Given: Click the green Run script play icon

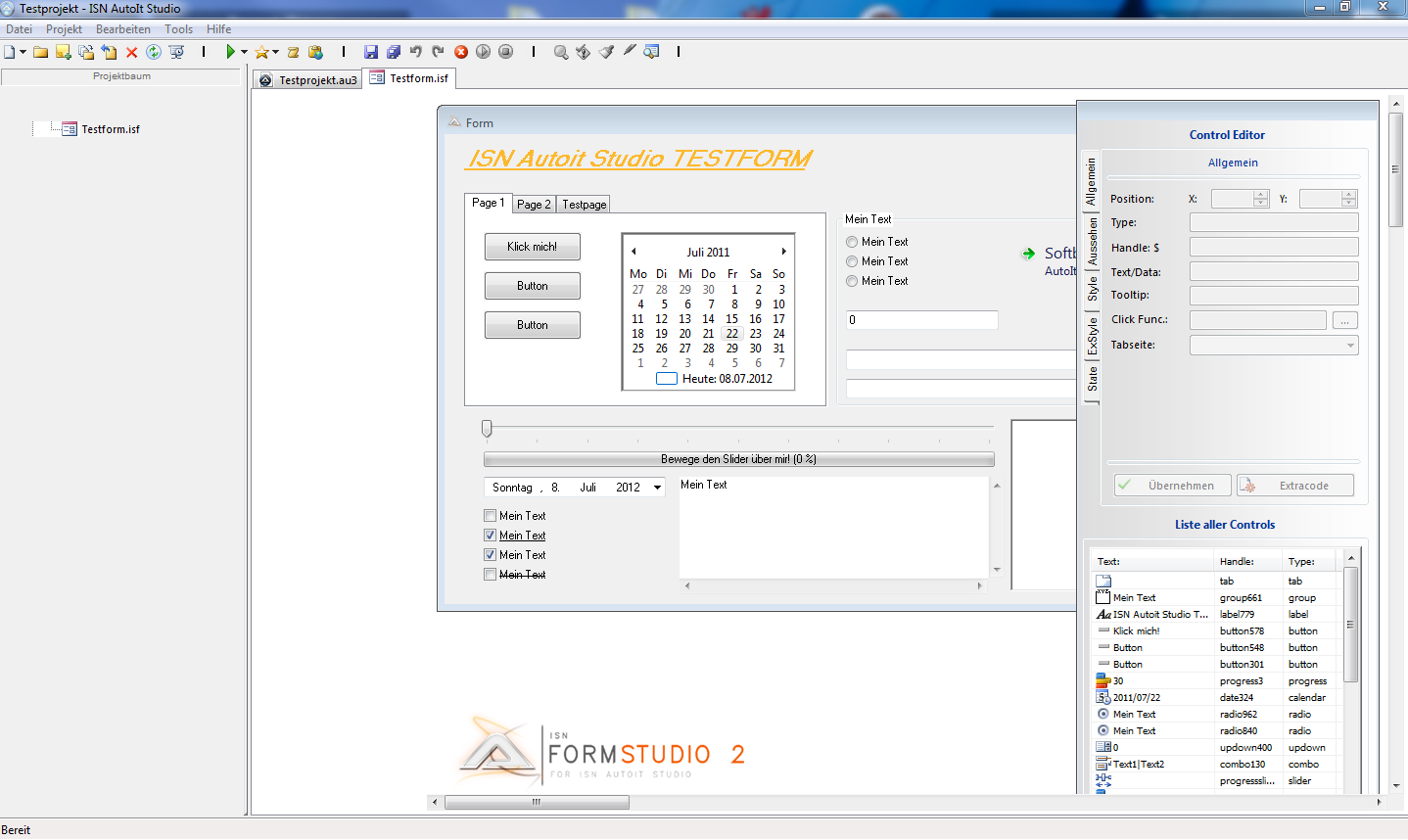Looking at the screenshot, I should coord(230,52).
